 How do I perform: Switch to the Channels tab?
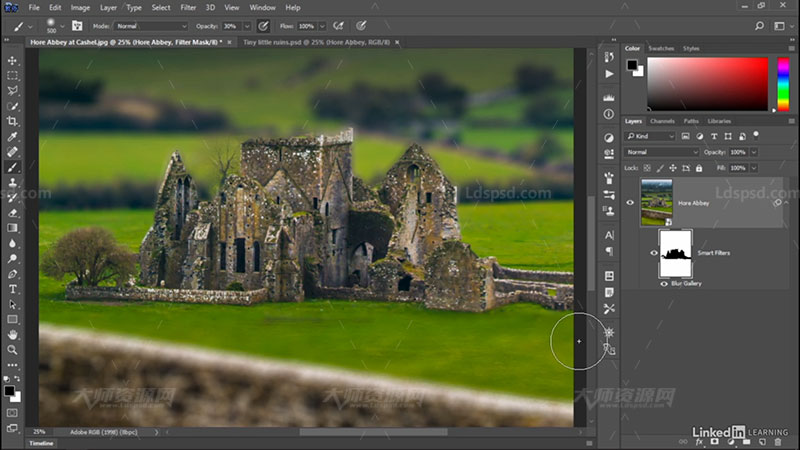pos(662,121)
